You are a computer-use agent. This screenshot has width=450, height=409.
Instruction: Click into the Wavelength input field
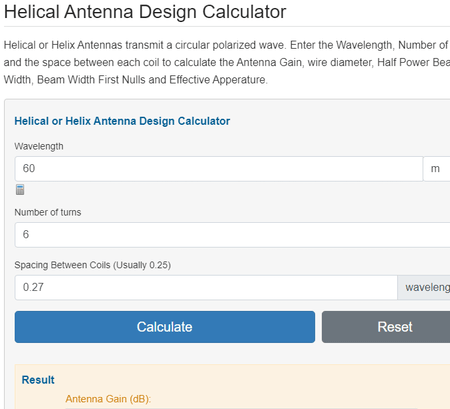click(x=219, y=169)
